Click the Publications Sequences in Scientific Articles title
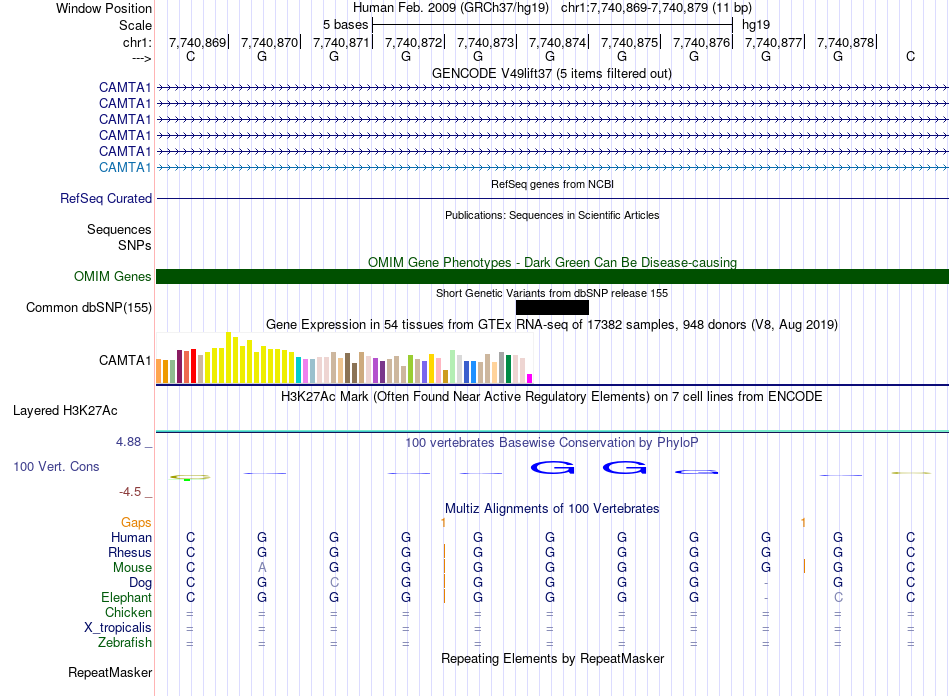 click(552, 215)
